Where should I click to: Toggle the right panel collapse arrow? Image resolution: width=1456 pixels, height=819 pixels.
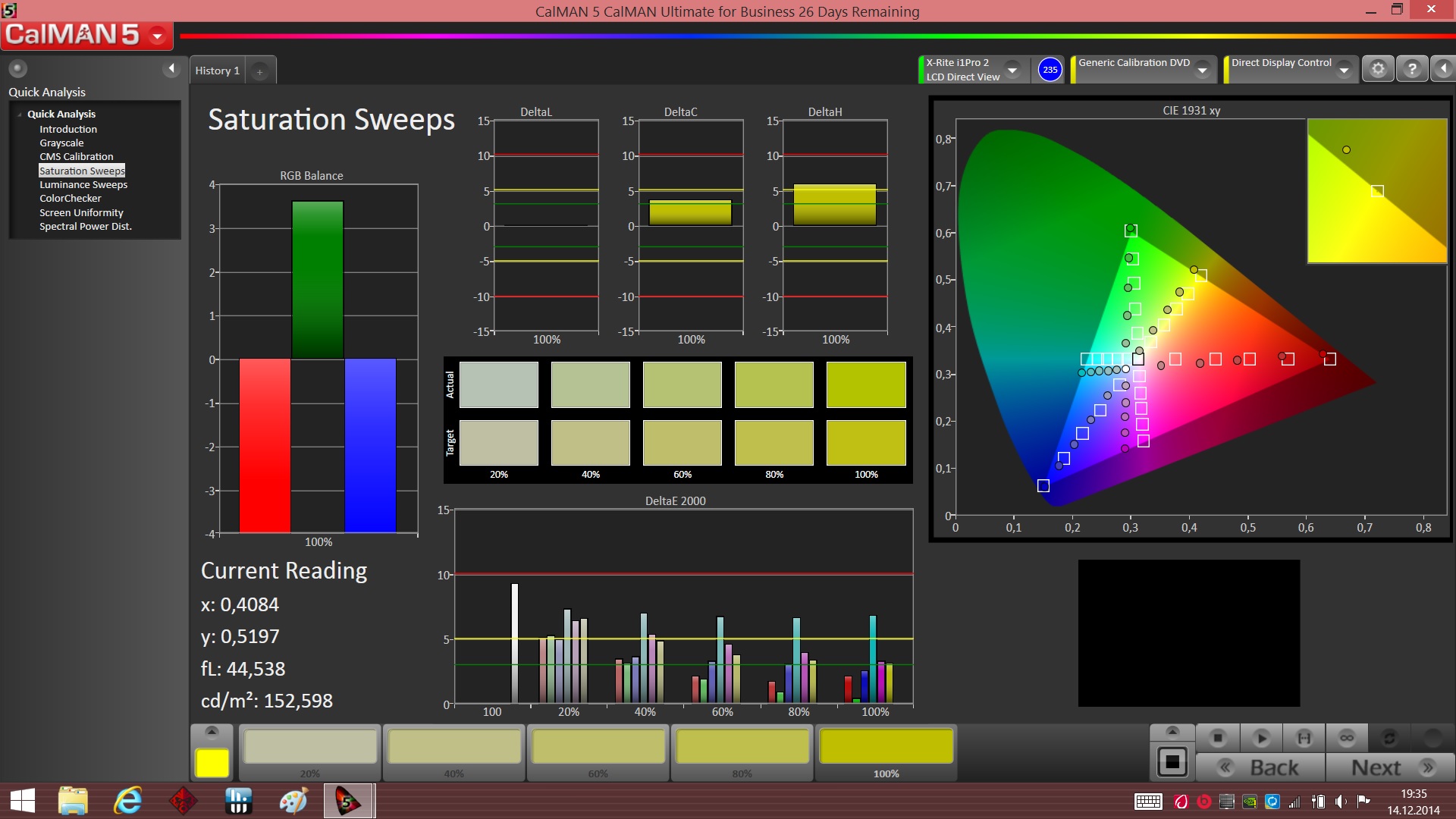pos(1443,69)
